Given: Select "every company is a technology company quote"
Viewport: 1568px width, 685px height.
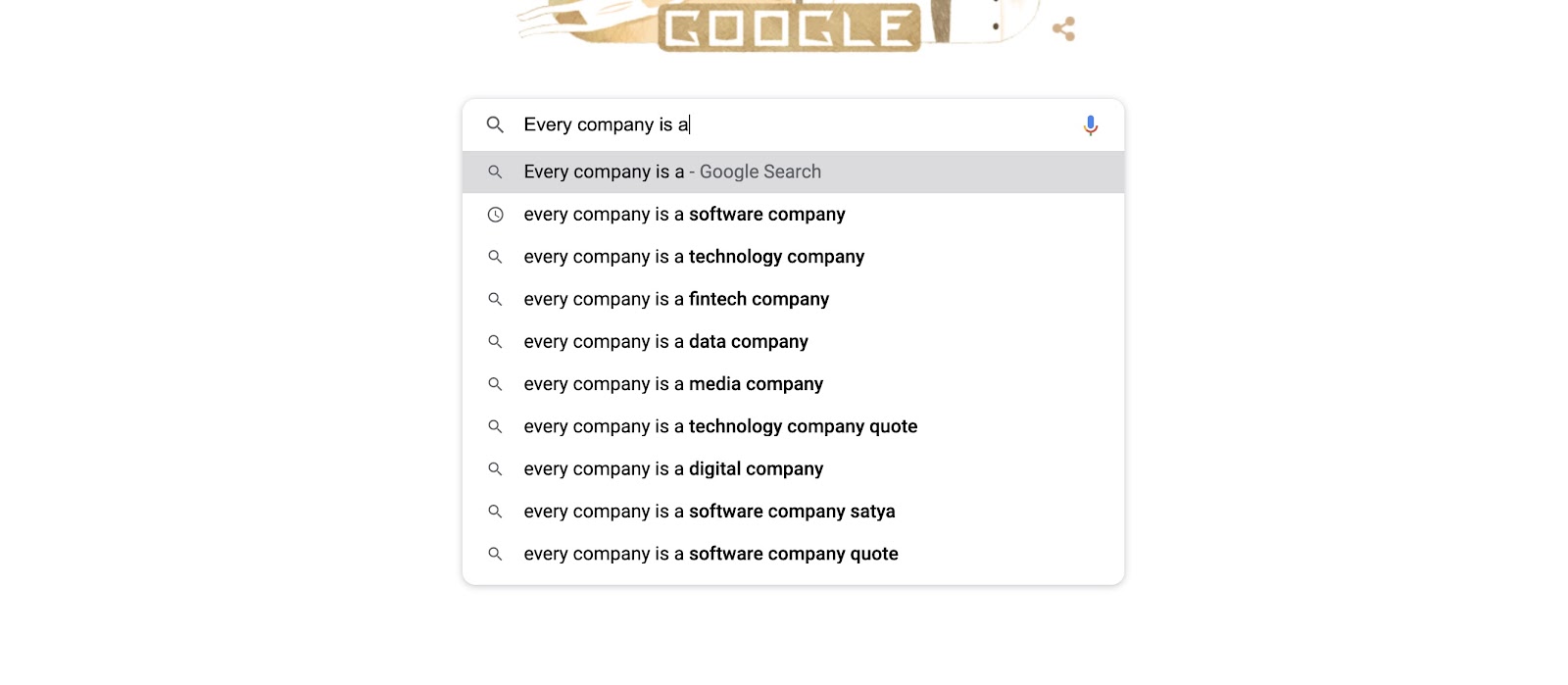Looking at the screenshot, I should click(x=720, y=426).
